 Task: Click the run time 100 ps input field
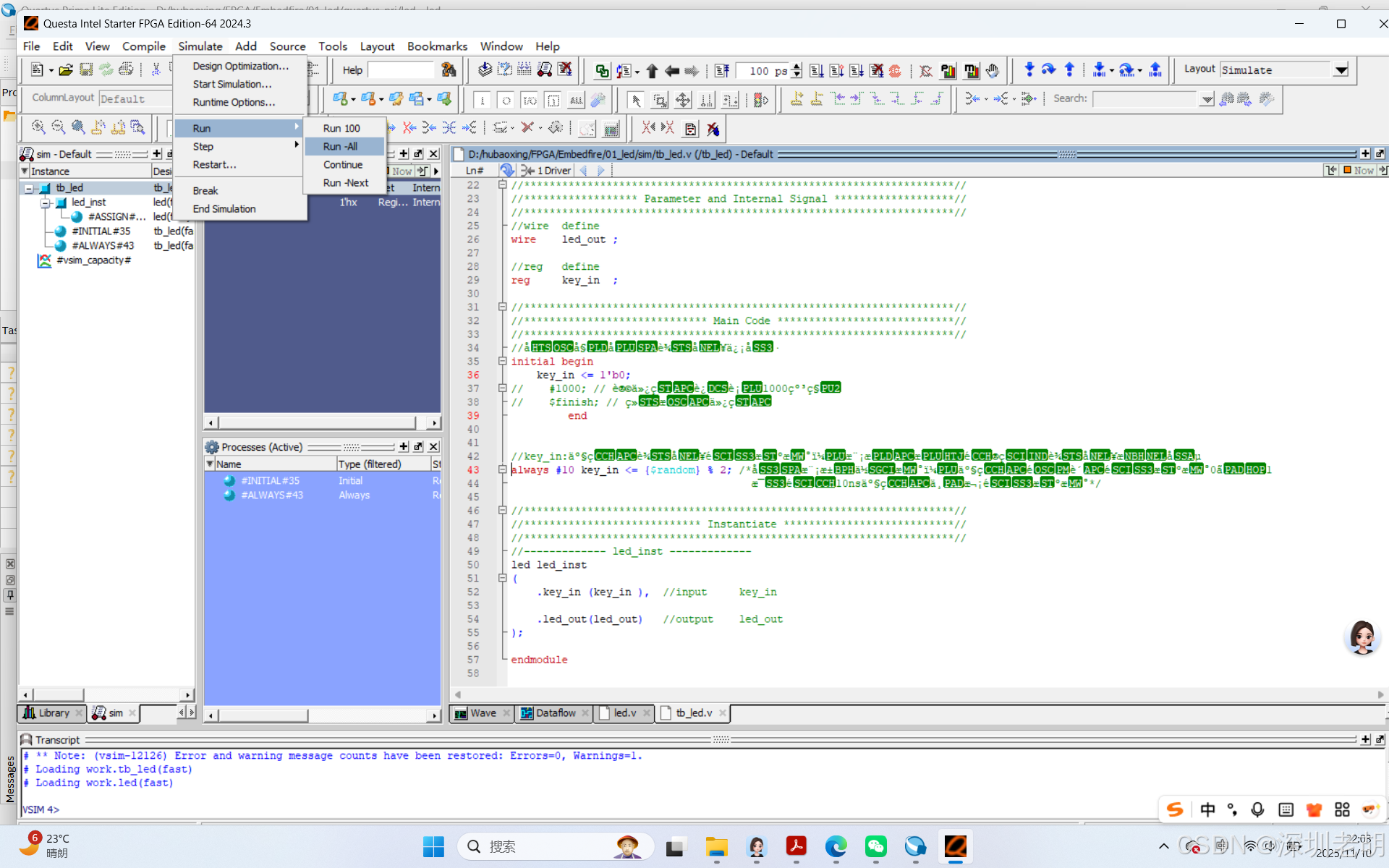763,71
